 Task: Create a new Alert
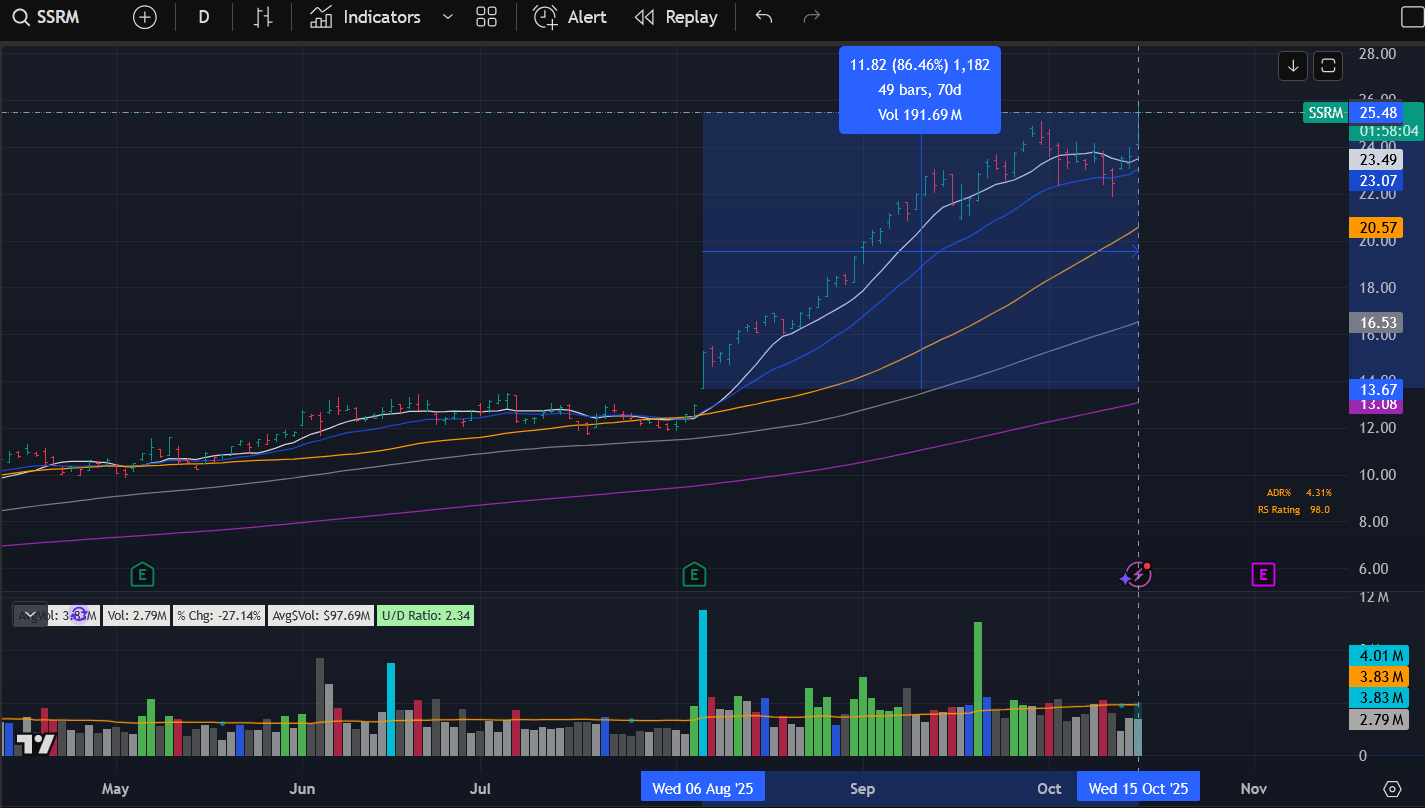pyautogui.click(x=570, y=17)
